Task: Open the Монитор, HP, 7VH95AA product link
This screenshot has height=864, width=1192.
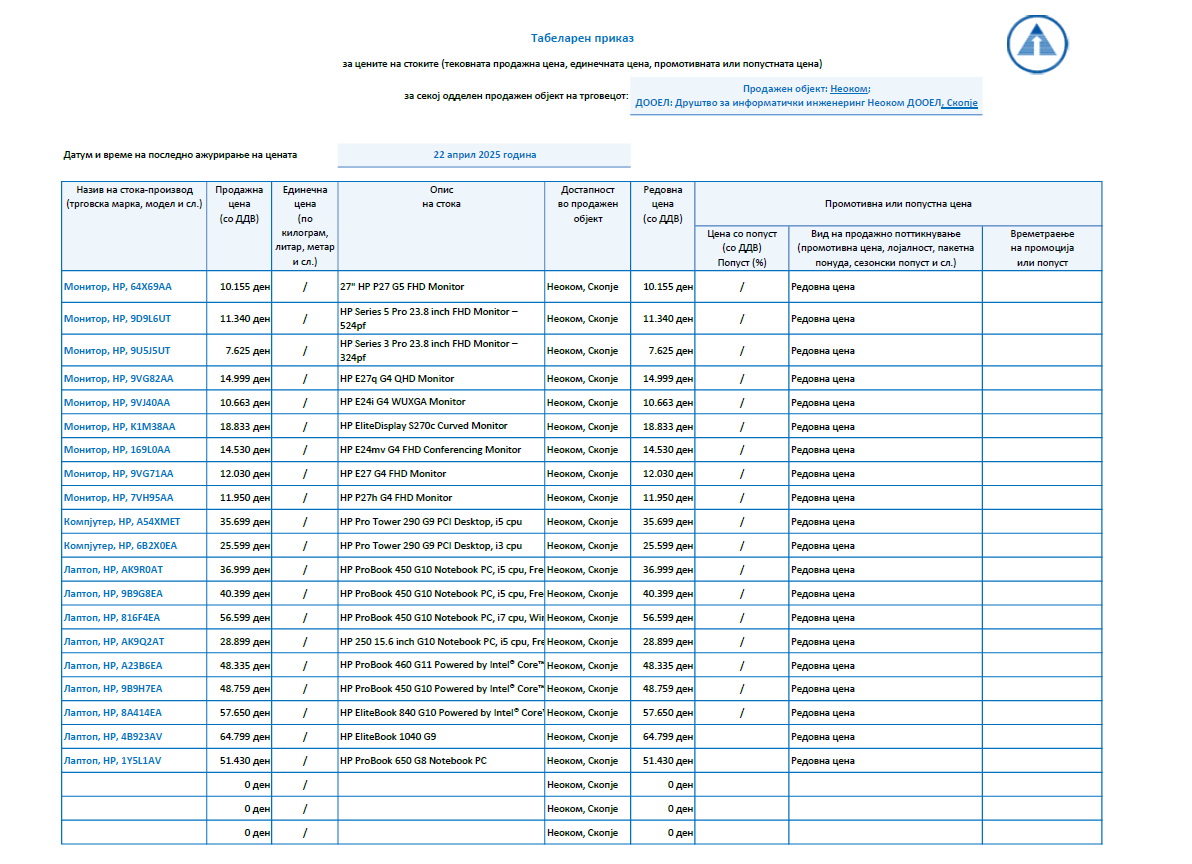Action: coord(119,498)
